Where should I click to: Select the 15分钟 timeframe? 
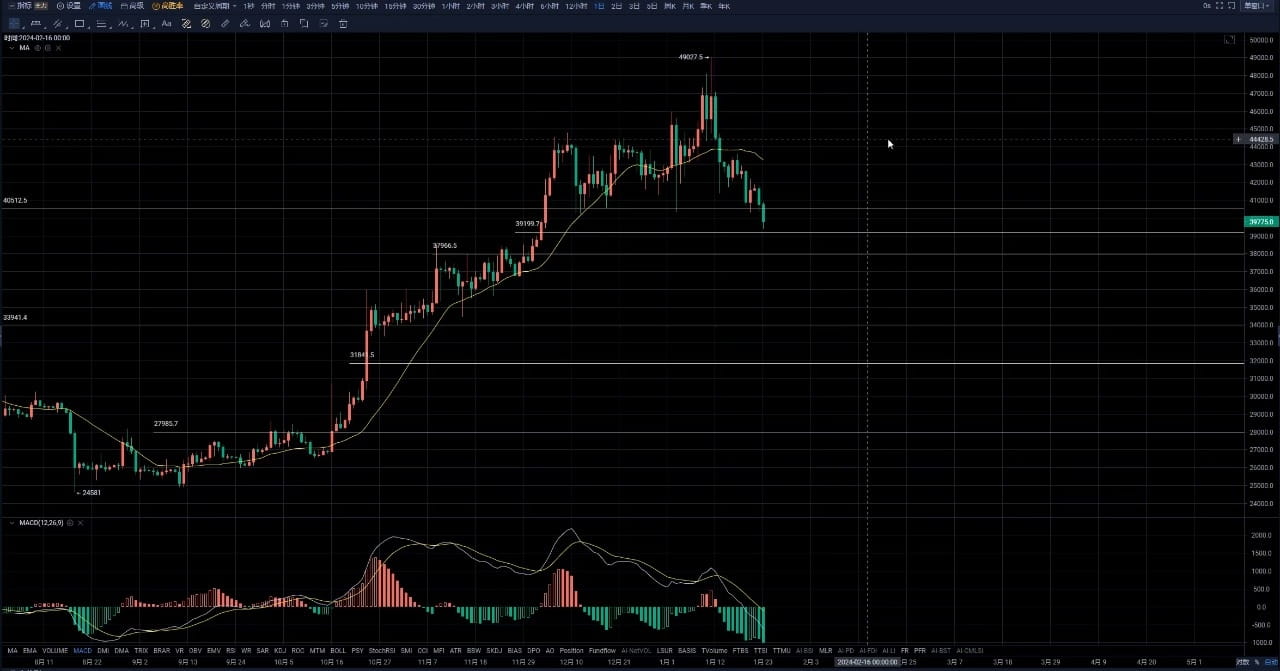click(x=396, y=6)
